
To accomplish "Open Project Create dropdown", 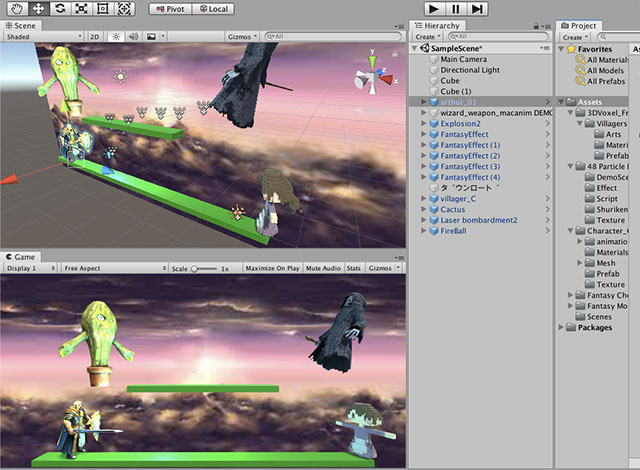I will [x=575, y=37].
